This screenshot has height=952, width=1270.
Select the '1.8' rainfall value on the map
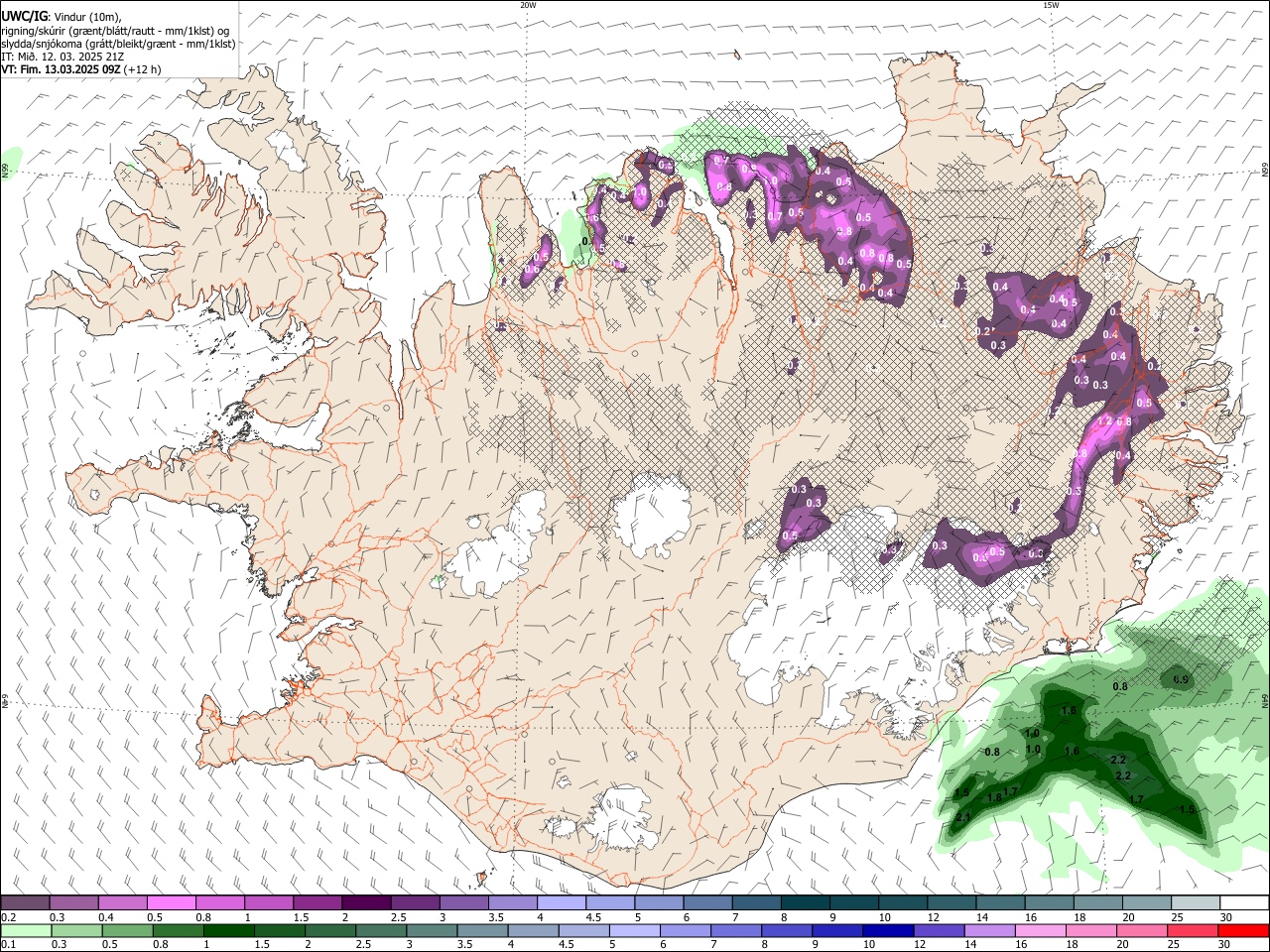pyautogui.click(x=994, y=797)
